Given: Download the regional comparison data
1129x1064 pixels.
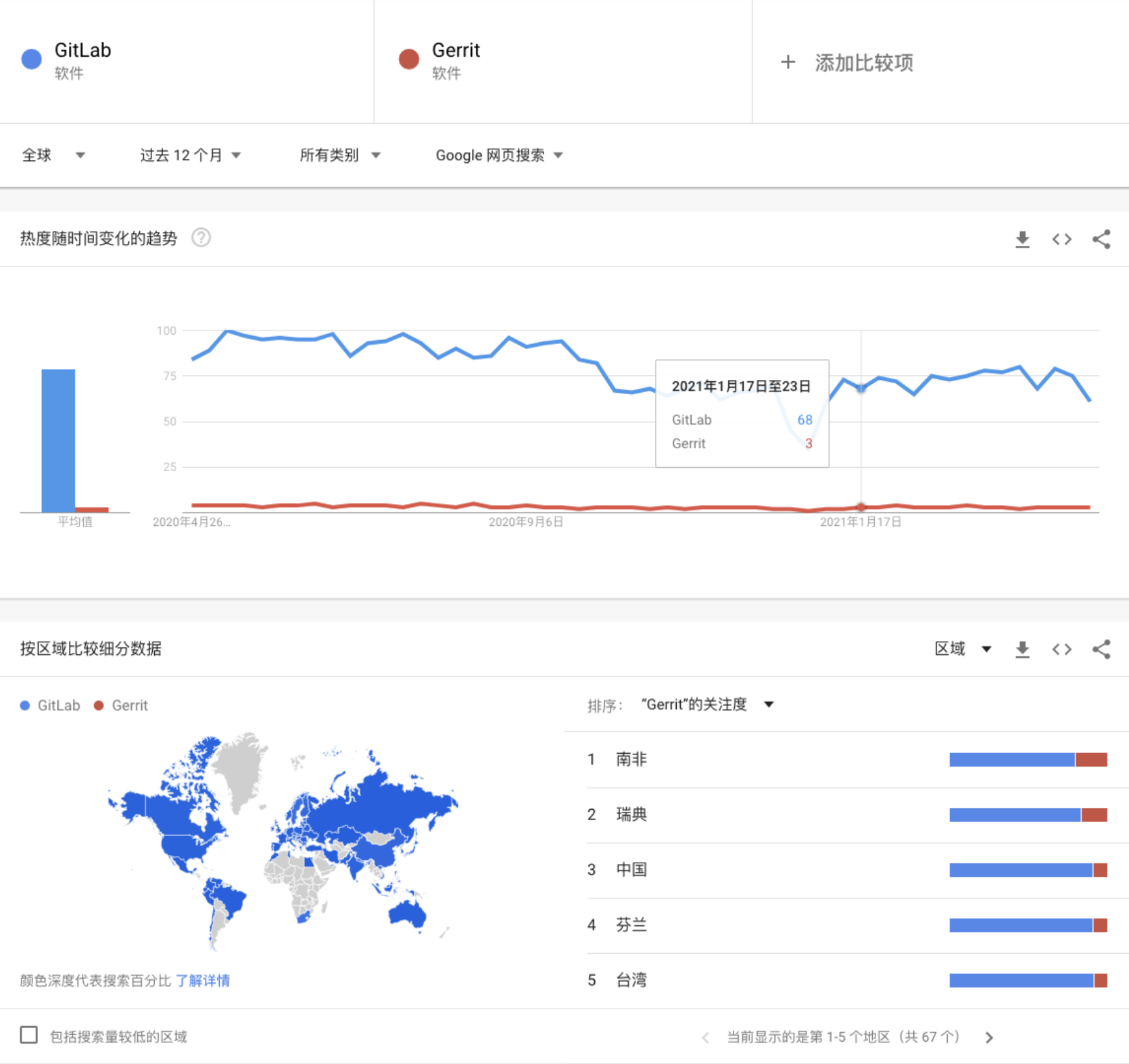Looking at the screenshot, I should (x=1022, y=649).
